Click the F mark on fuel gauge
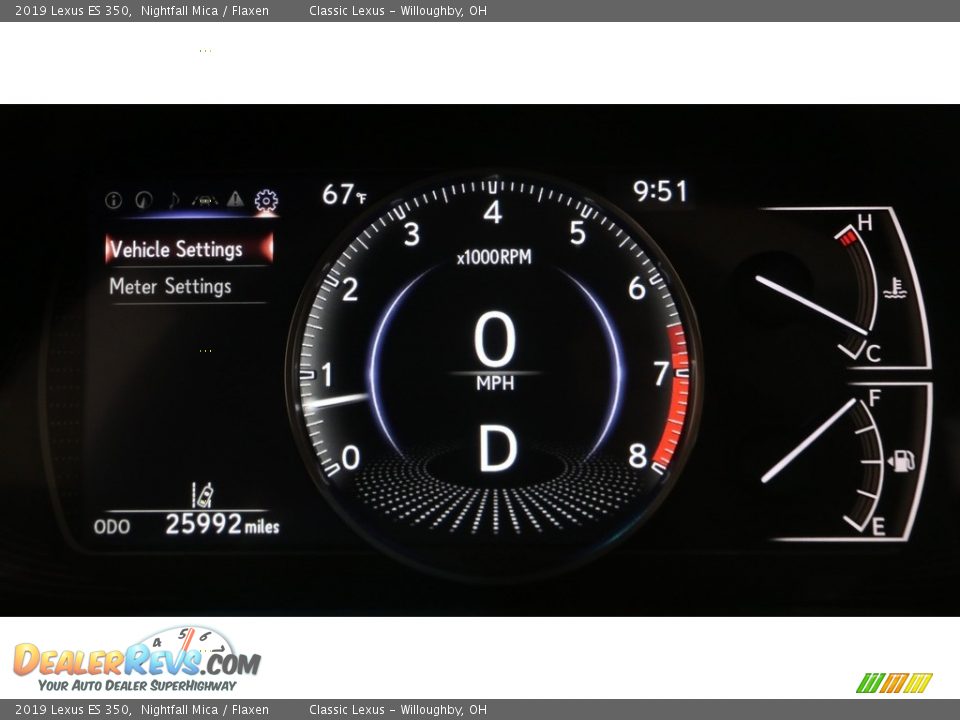Screen dimensions: 960x720 [875, 399]
